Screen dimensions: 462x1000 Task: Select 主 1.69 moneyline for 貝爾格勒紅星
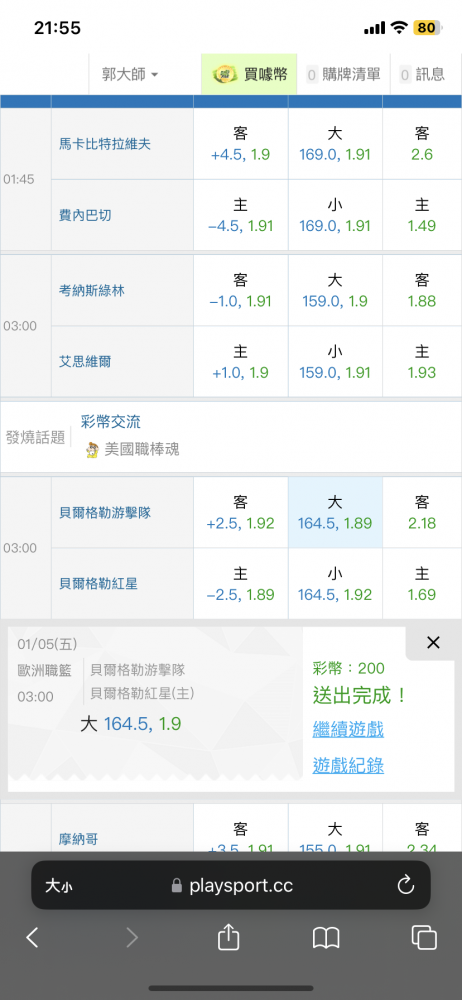(422, 584)
